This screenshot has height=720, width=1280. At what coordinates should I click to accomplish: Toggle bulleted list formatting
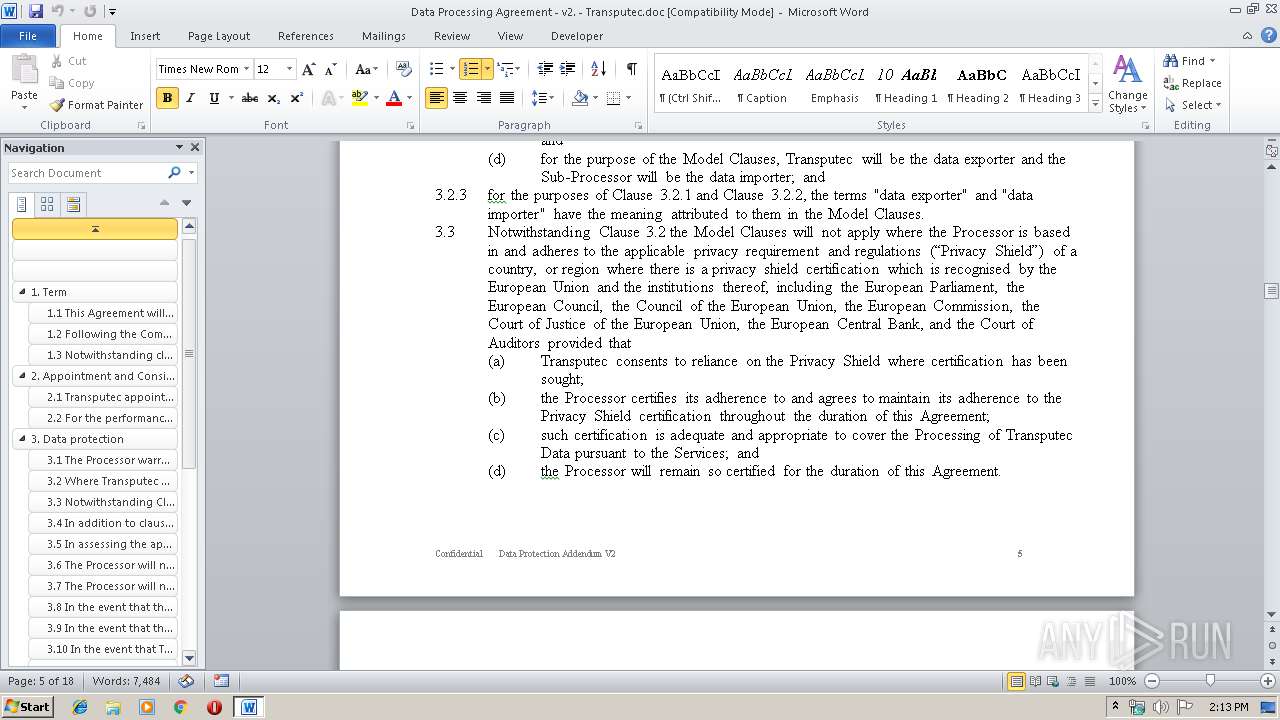tap(436, 69)
